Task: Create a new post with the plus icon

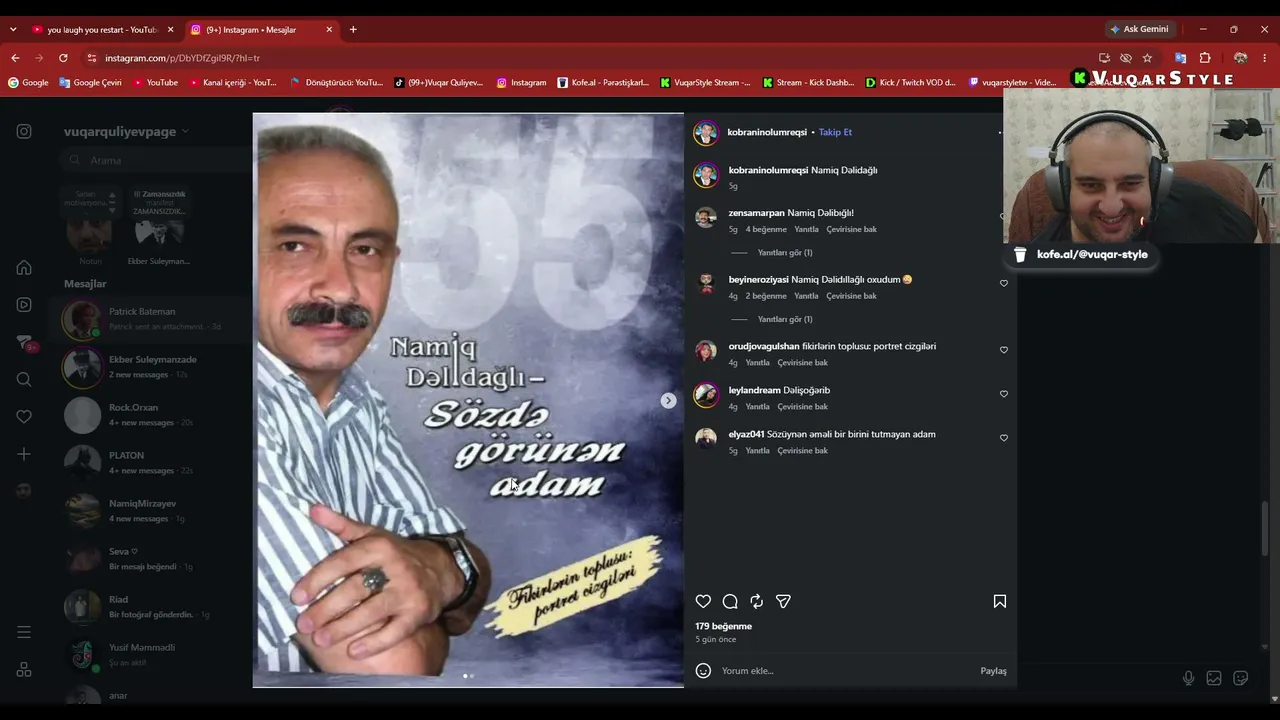Action: [x=24, y=454]
